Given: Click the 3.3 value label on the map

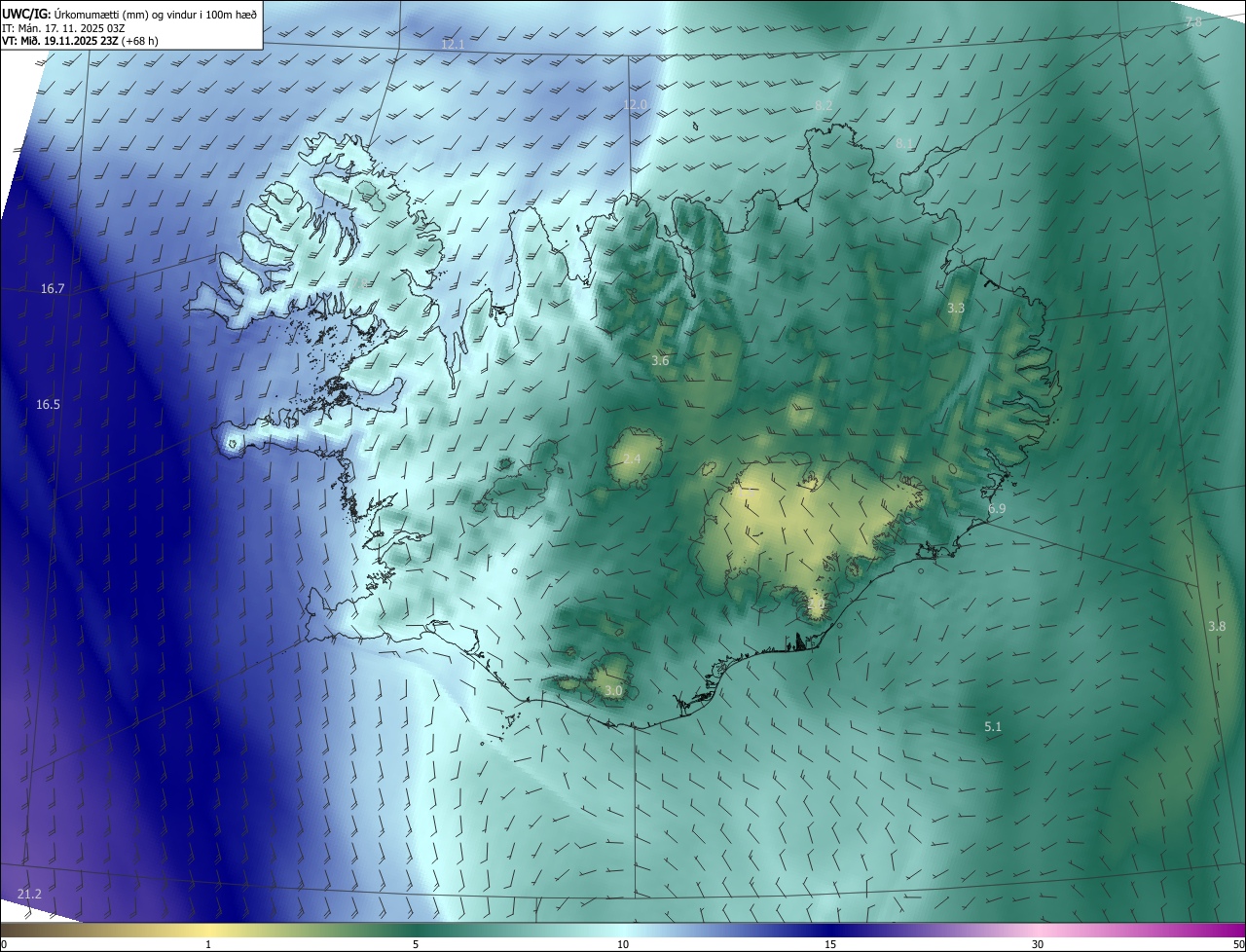Looking at the screenshot, I should pyautogui.click(x=956, y=308).
